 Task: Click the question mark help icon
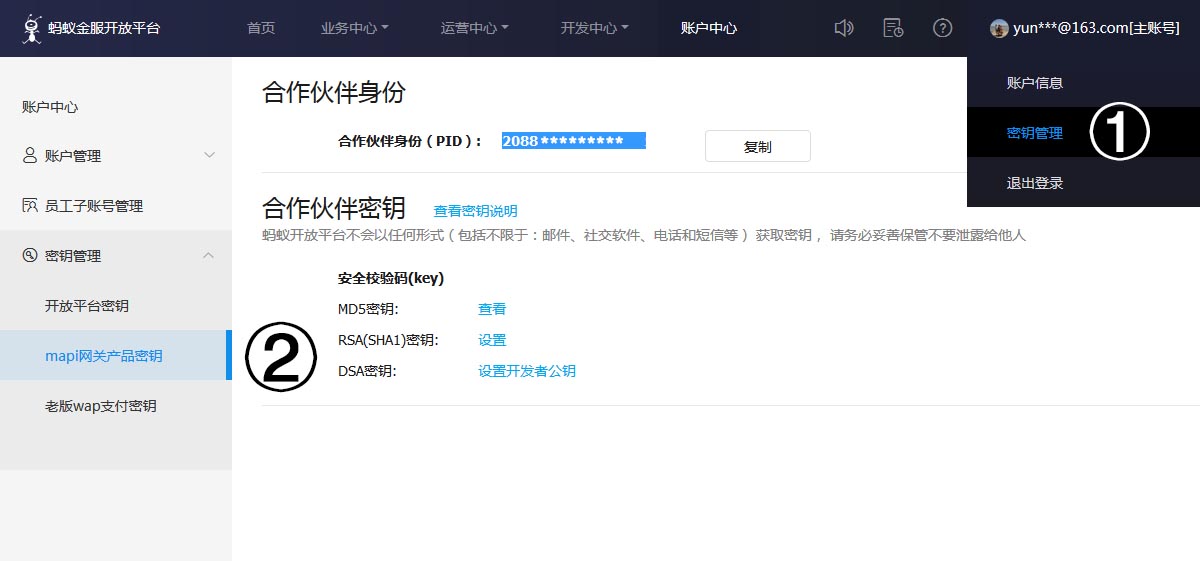942,28
